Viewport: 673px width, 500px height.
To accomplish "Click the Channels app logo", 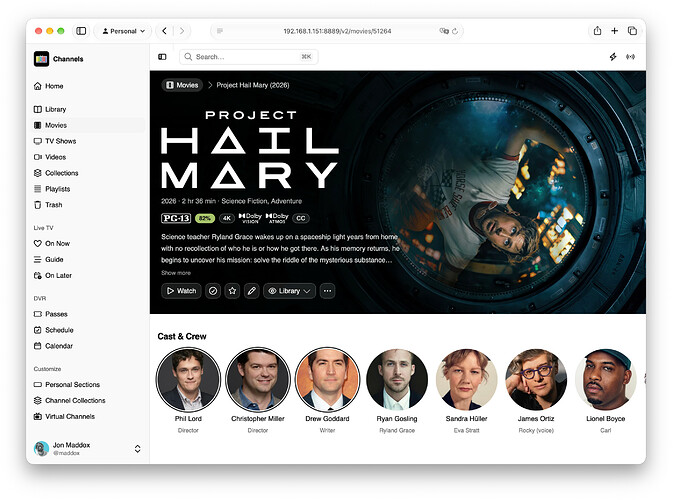I will click(x=42, y=59).
